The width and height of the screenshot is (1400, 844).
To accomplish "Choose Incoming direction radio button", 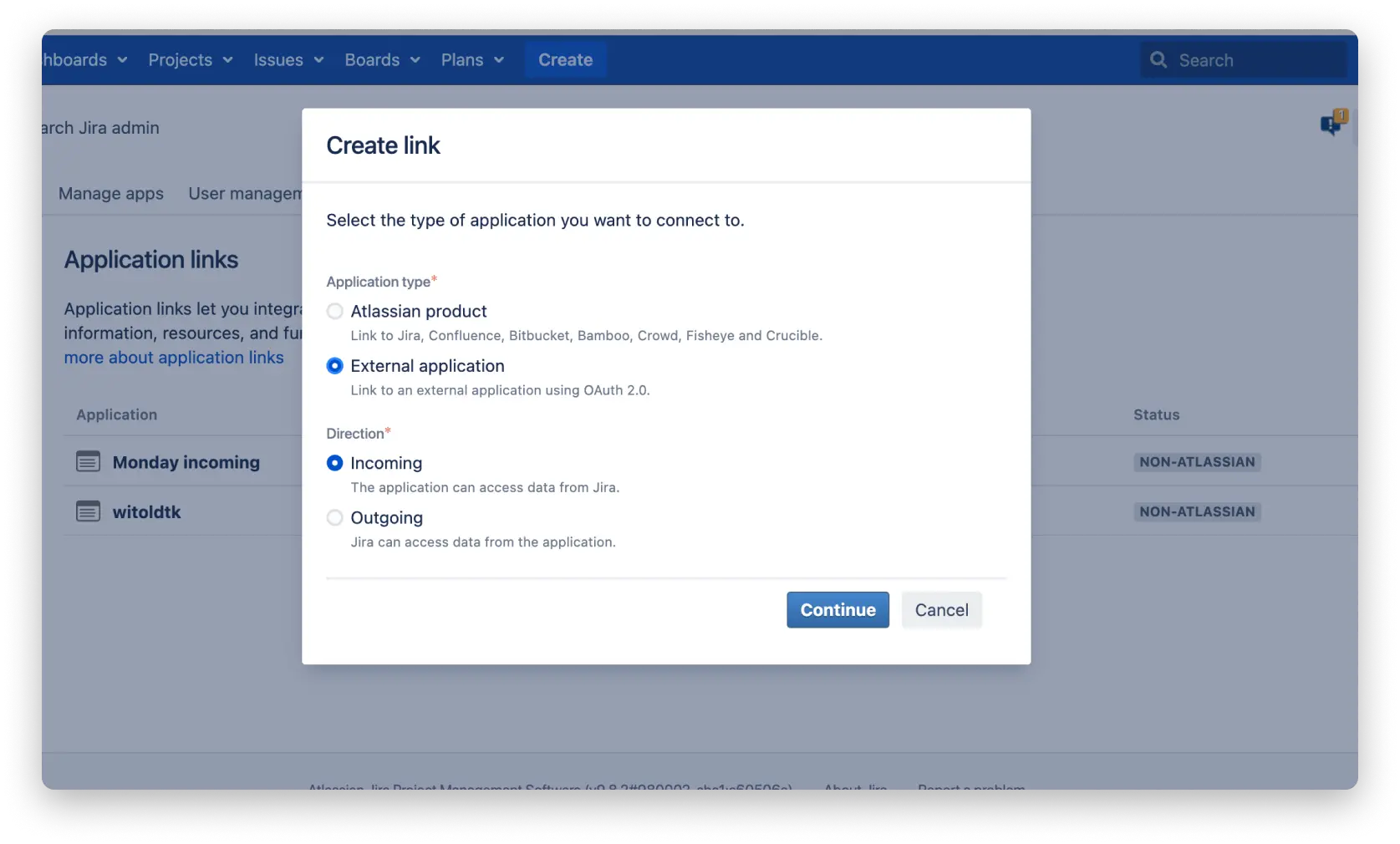I will click(x=335, y=463).
